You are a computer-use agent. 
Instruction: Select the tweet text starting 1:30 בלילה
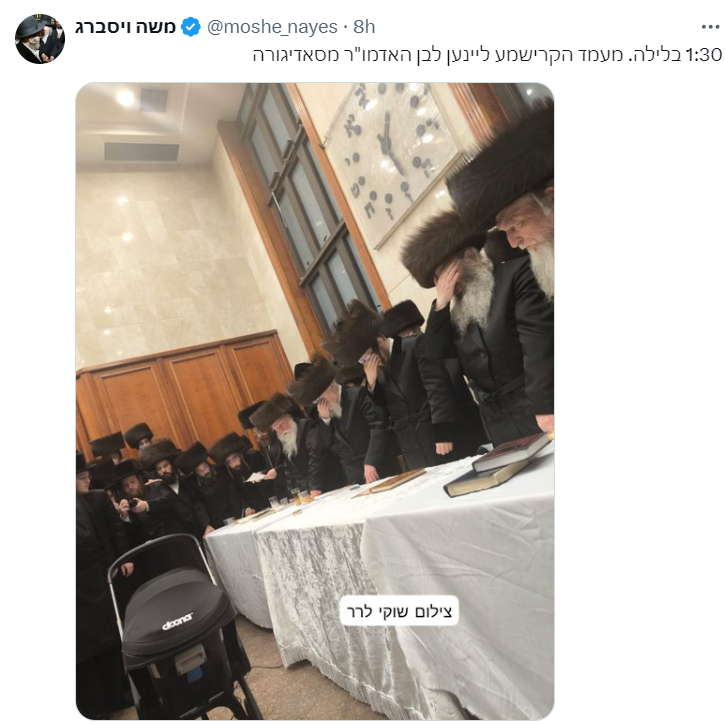(x=487, y=55)
